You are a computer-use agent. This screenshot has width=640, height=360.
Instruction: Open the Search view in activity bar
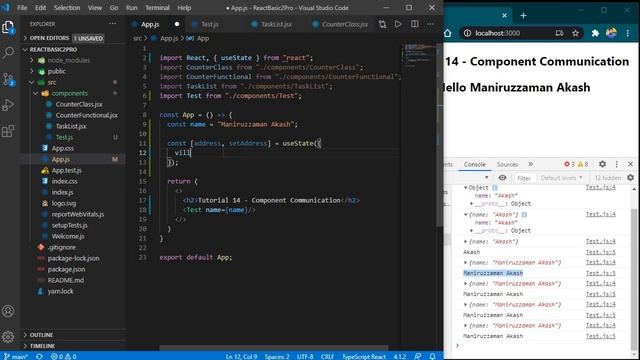pos(8,53)
